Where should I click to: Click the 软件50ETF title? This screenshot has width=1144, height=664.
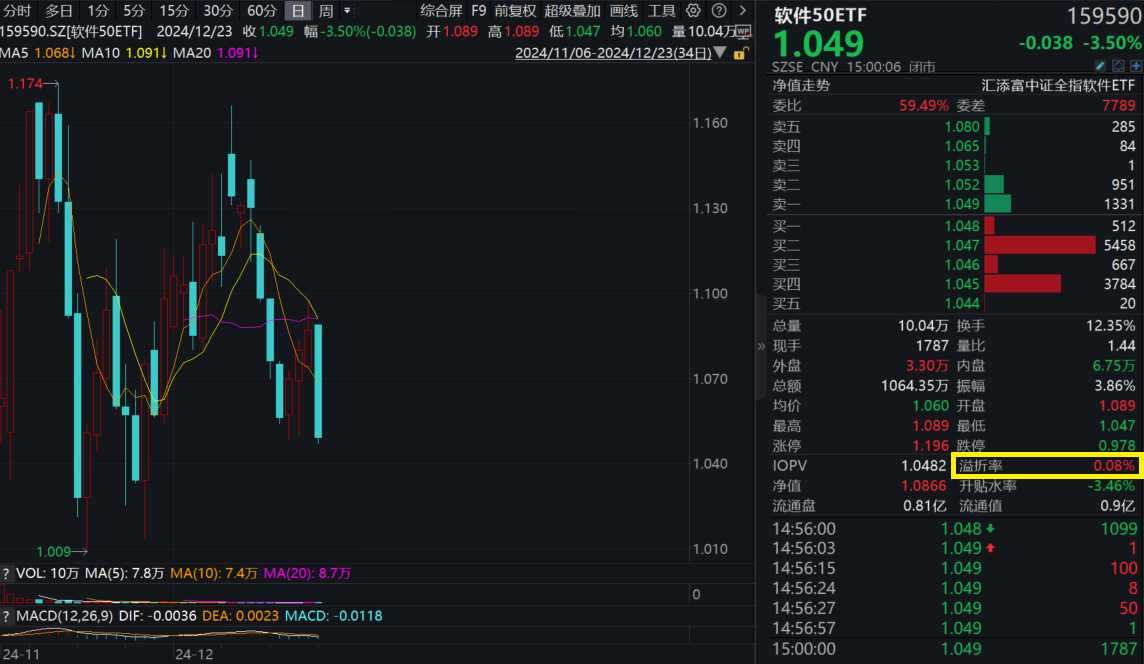pyautogui.click(x=821, y=15)
